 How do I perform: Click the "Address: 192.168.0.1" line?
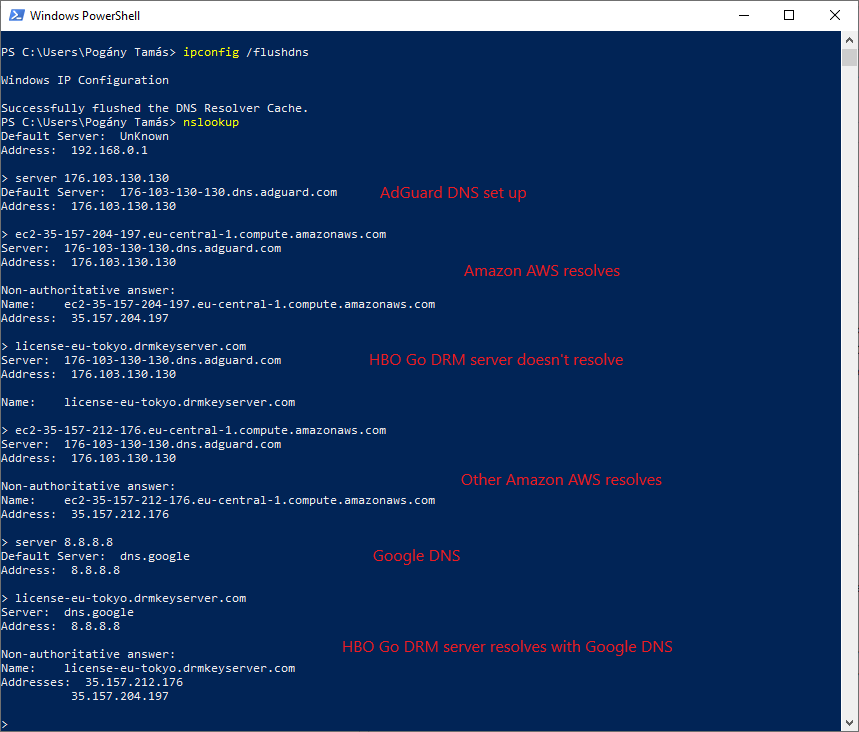pyautogui.click(x=75, y=150)
